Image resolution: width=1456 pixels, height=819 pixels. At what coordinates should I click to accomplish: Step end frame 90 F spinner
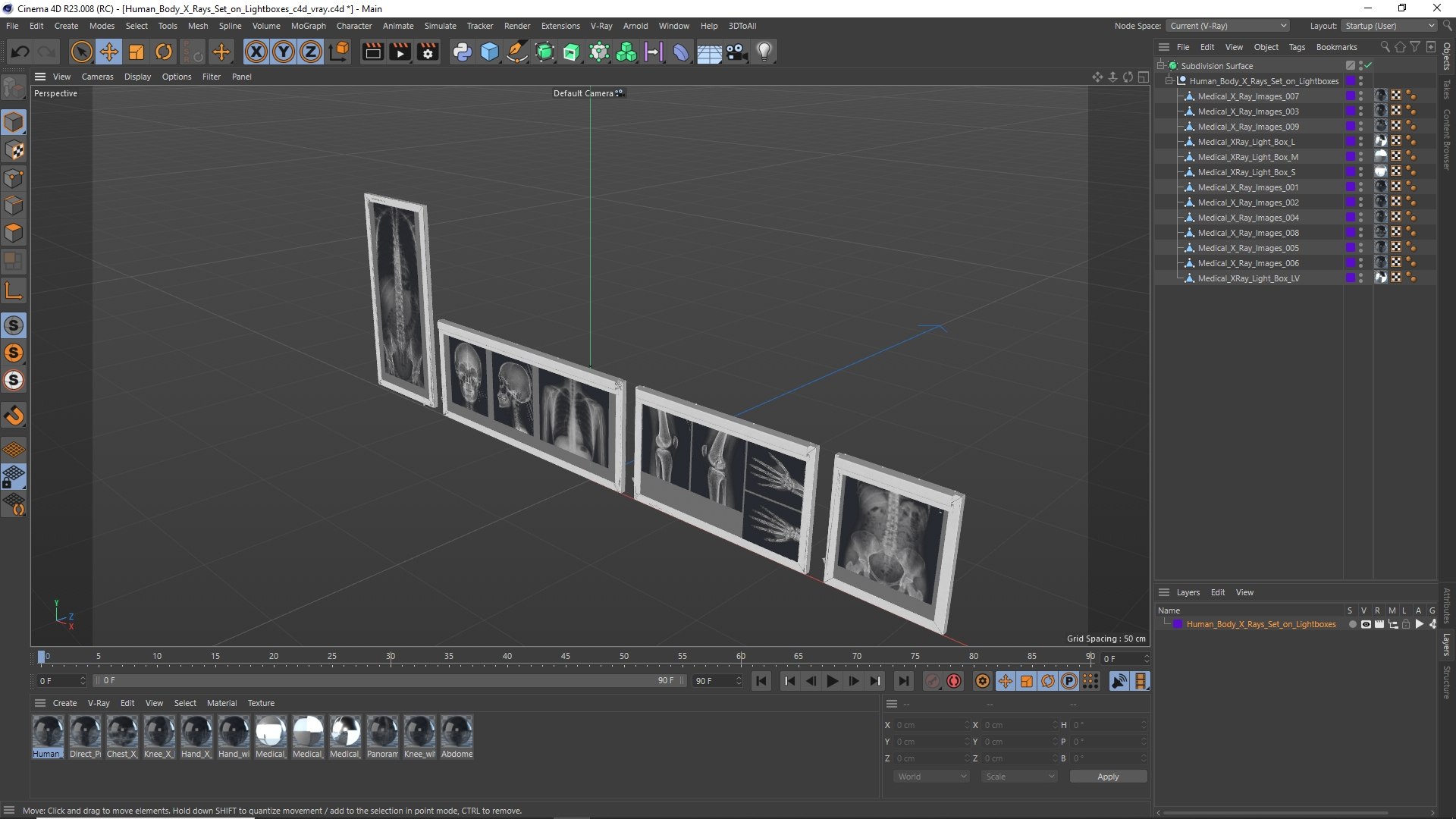(x=739, y=681)
